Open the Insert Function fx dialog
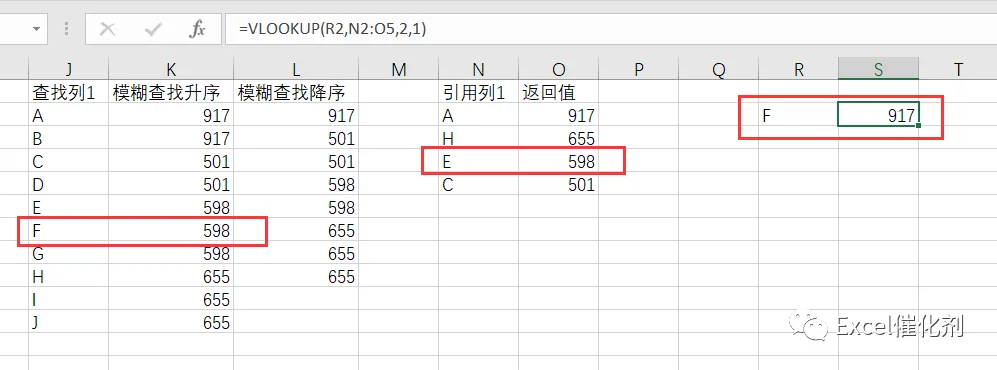997x370 pixels. click(x=198, y=29)
